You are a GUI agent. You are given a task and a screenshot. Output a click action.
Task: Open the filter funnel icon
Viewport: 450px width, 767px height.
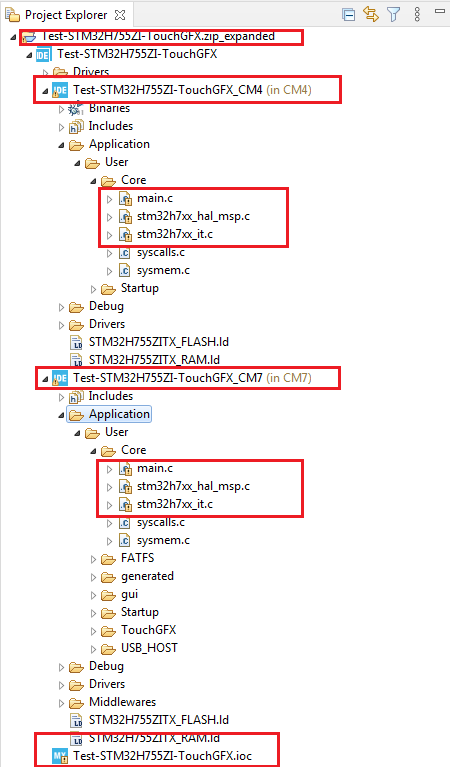coord(393,14)
